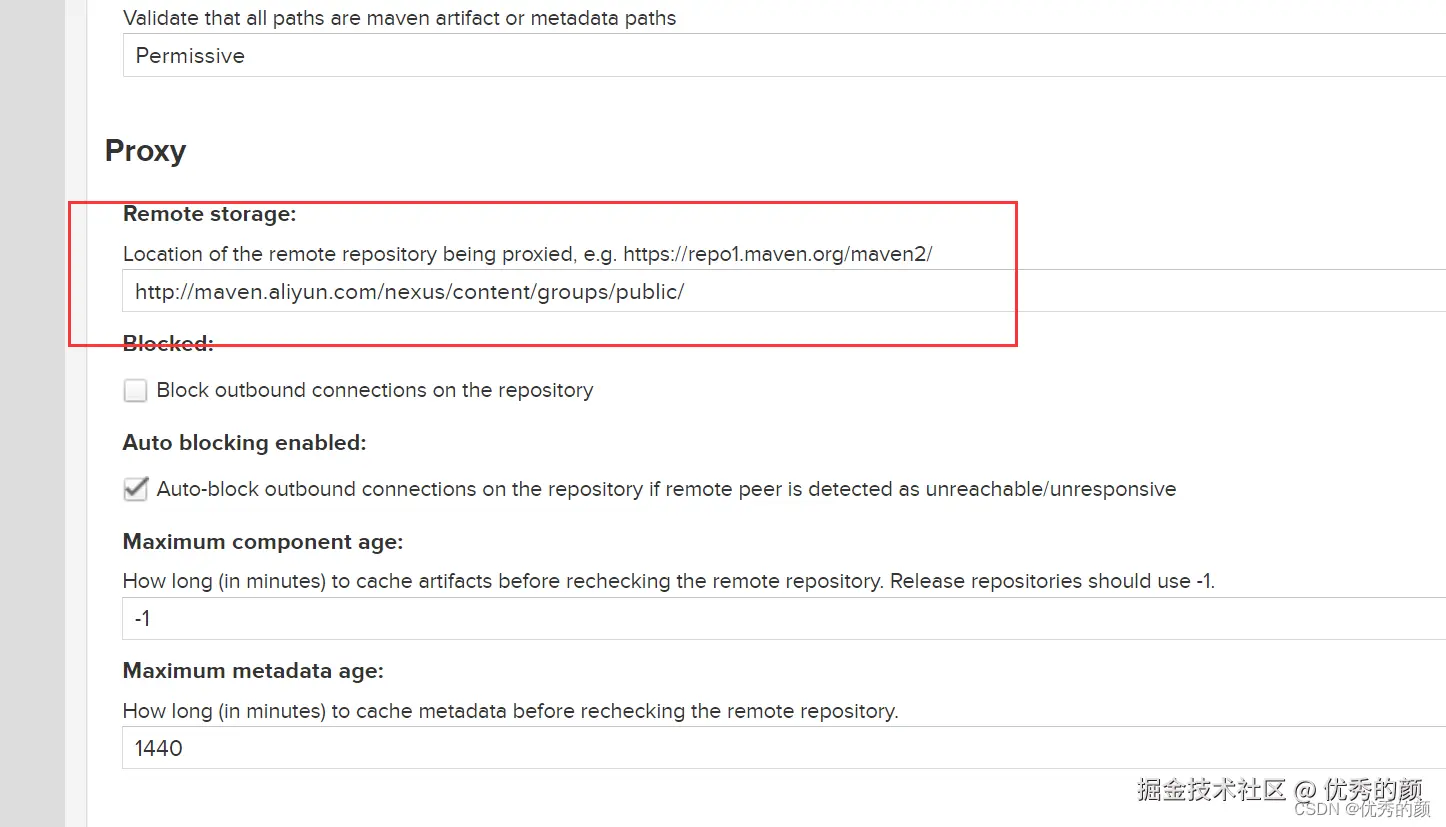Enable the Block outbound connections checkbox
Screen dimensions: 1446x827
135,390
